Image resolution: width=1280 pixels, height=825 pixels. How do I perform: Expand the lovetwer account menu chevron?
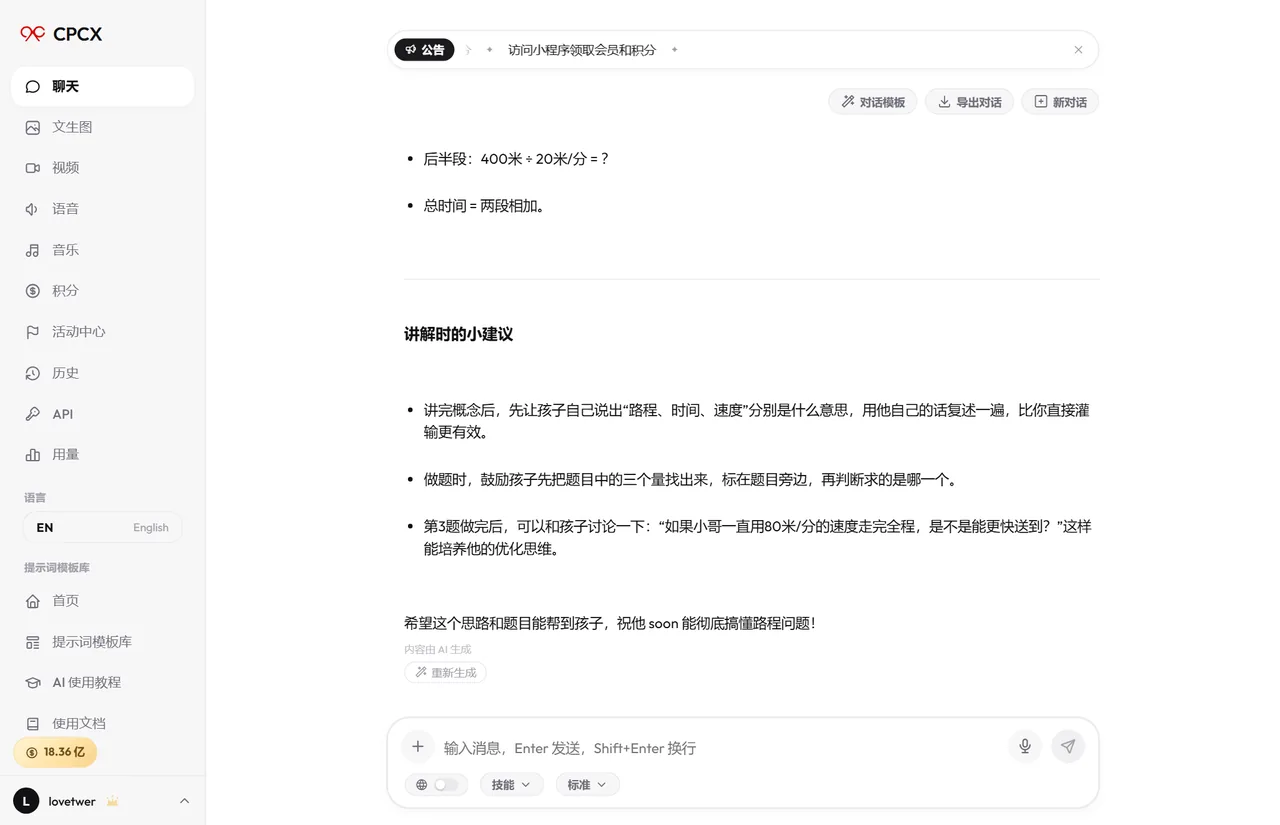coord(184,801)
